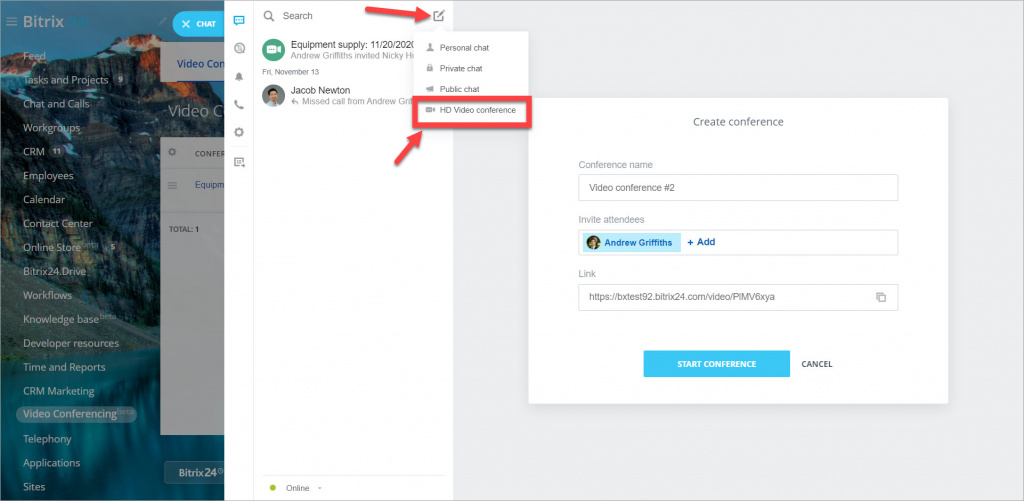The height and width of the screenshot is (501, 1024).
Task: Select Video Conferencing menu item
Action: pyautogui.click(x=76, y=414)
